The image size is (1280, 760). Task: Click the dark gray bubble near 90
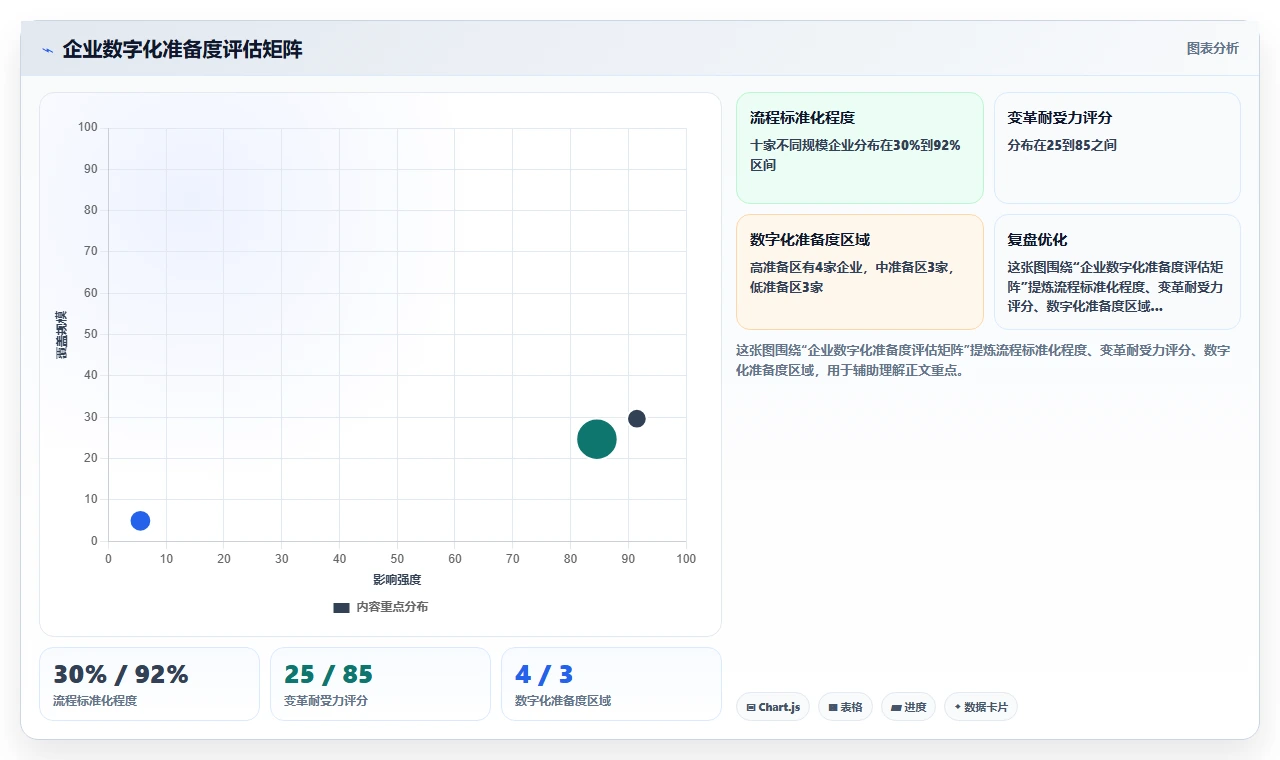coord(636,418)
